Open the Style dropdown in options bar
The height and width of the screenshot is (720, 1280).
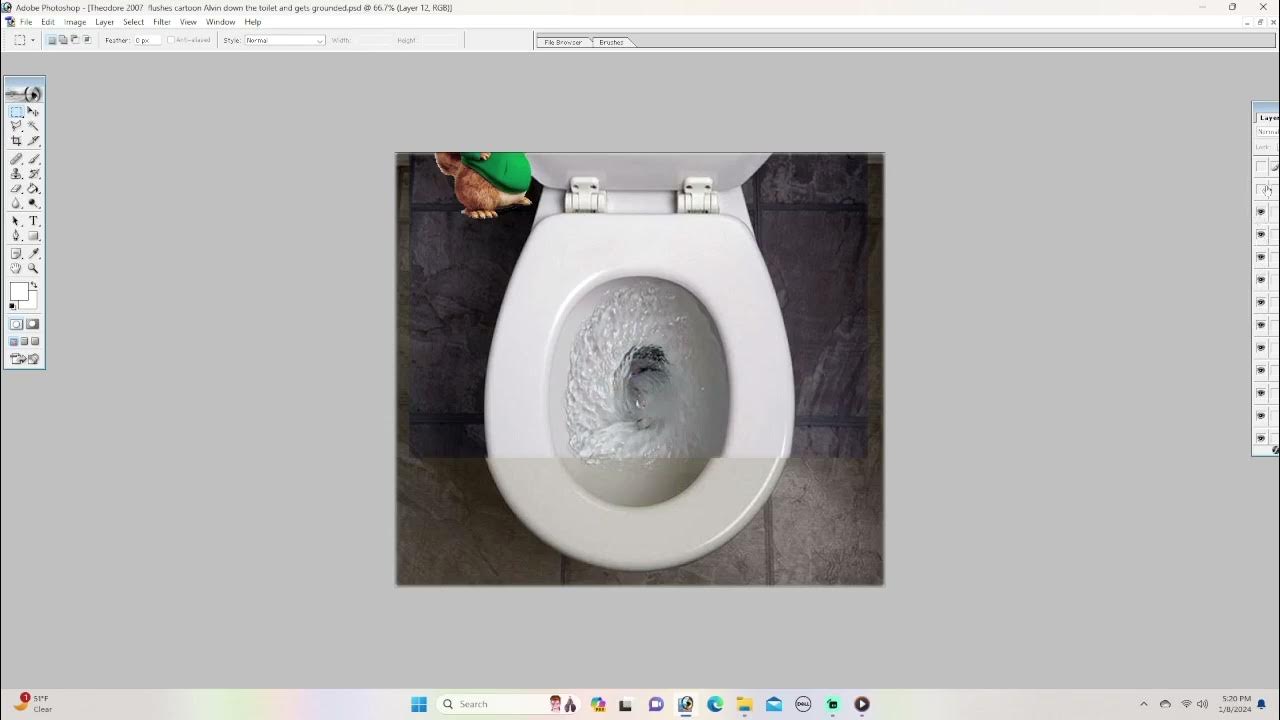click(285, 40)
